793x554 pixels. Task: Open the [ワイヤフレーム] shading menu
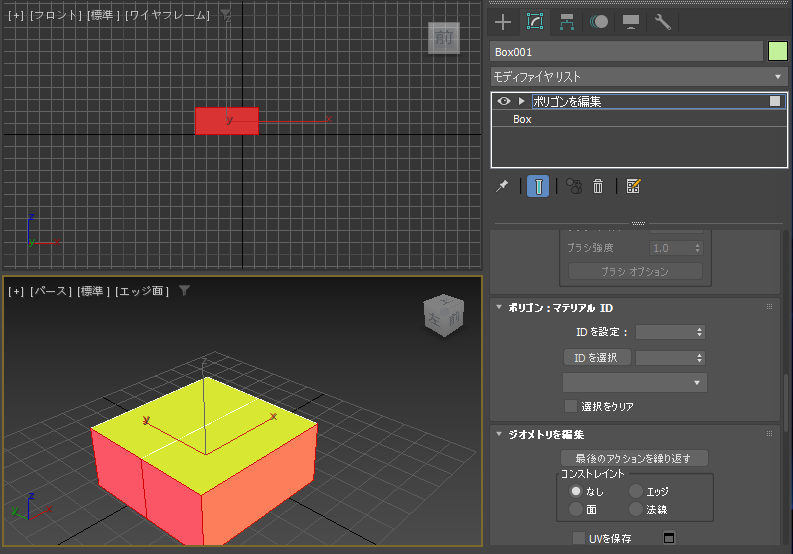(167, 15)
